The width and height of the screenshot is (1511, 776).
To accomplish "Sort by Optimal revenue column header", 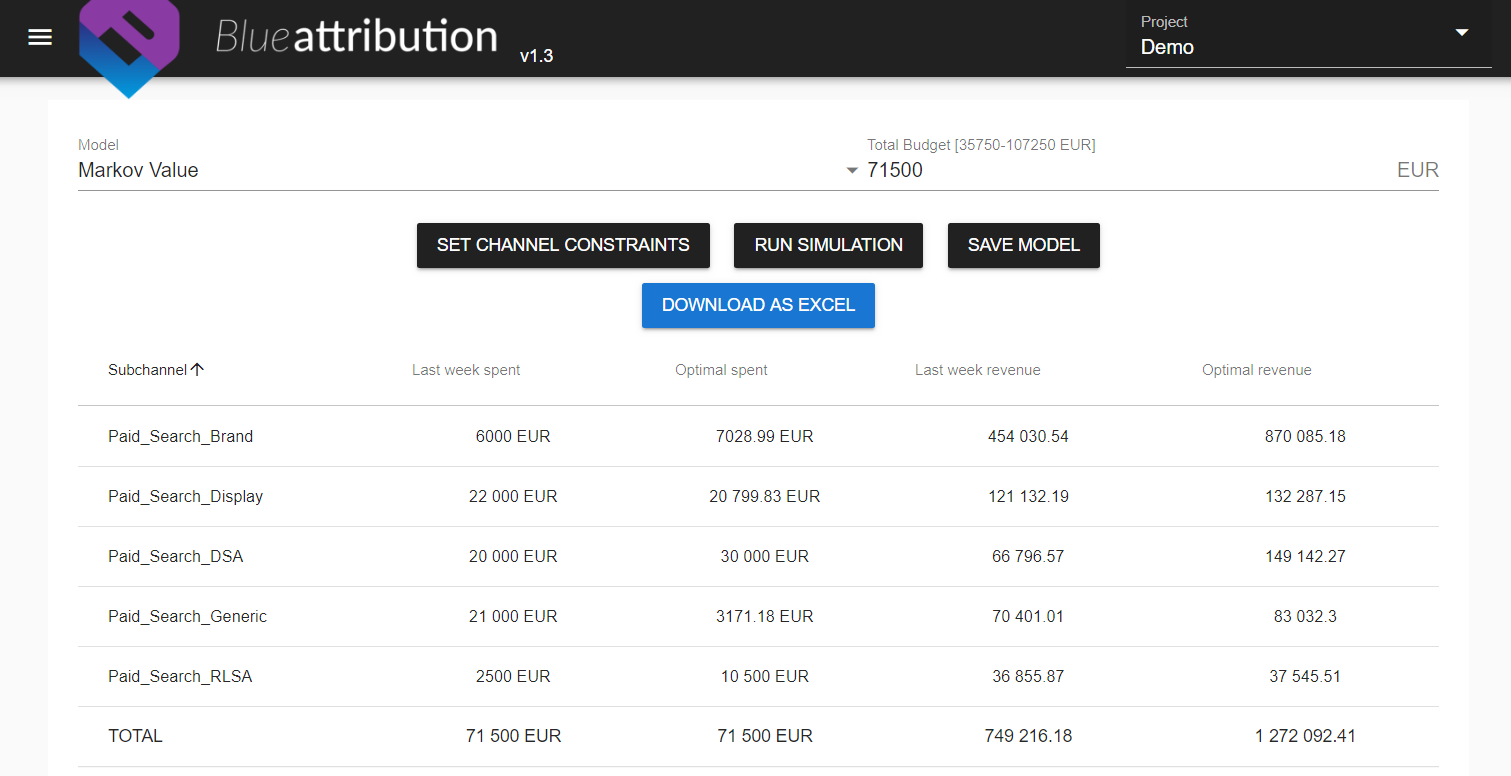I will click(1256, 370).
